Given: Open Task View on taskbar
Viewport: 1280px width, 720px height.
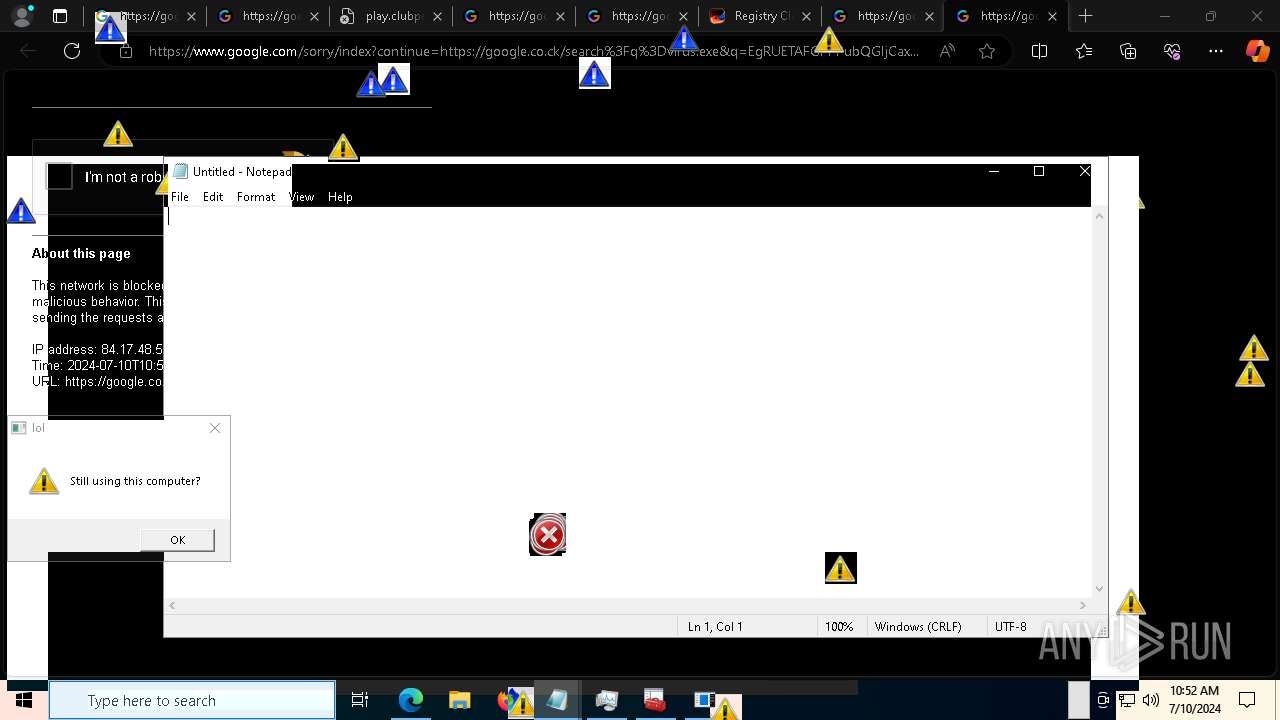Looking at the screenshot, I should pyautogui.click(x=360, y=700).
